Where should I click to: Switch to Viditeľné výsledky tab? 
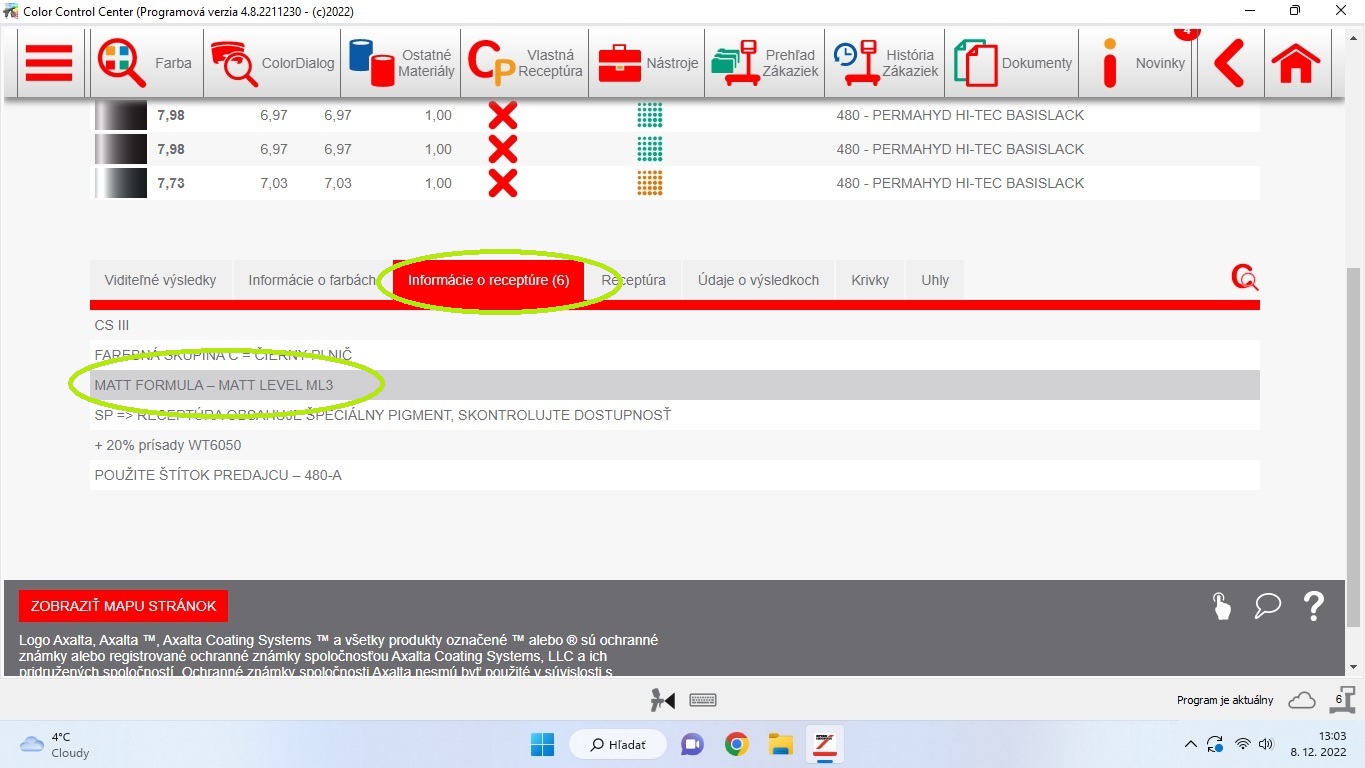(x=160, y=280)
